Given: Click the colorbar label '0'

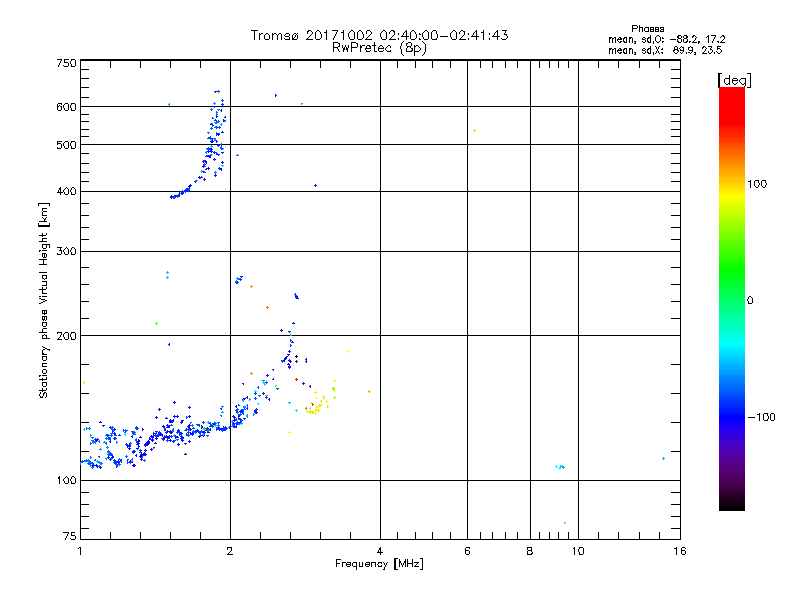Looking at the screenshot, I should [x=750, y=301].
